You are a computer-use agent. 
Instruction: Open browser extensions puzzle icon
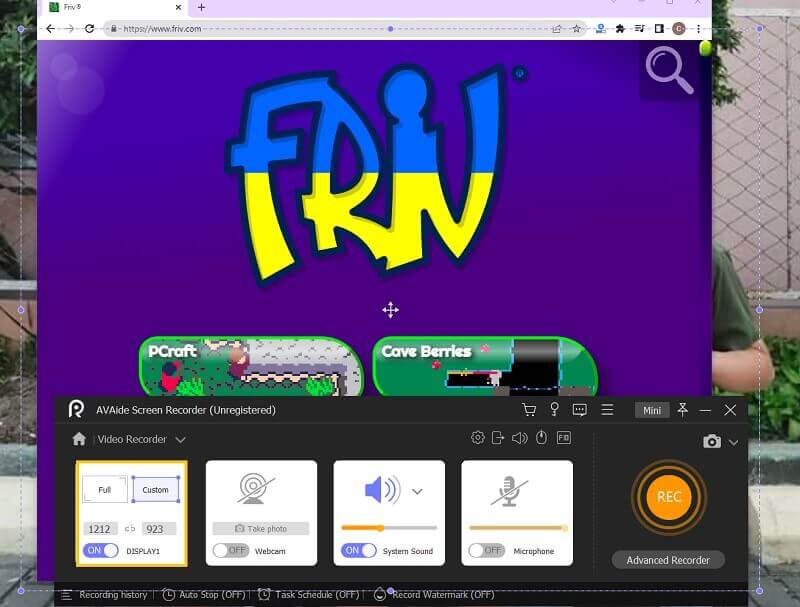(x=620, y=29)
